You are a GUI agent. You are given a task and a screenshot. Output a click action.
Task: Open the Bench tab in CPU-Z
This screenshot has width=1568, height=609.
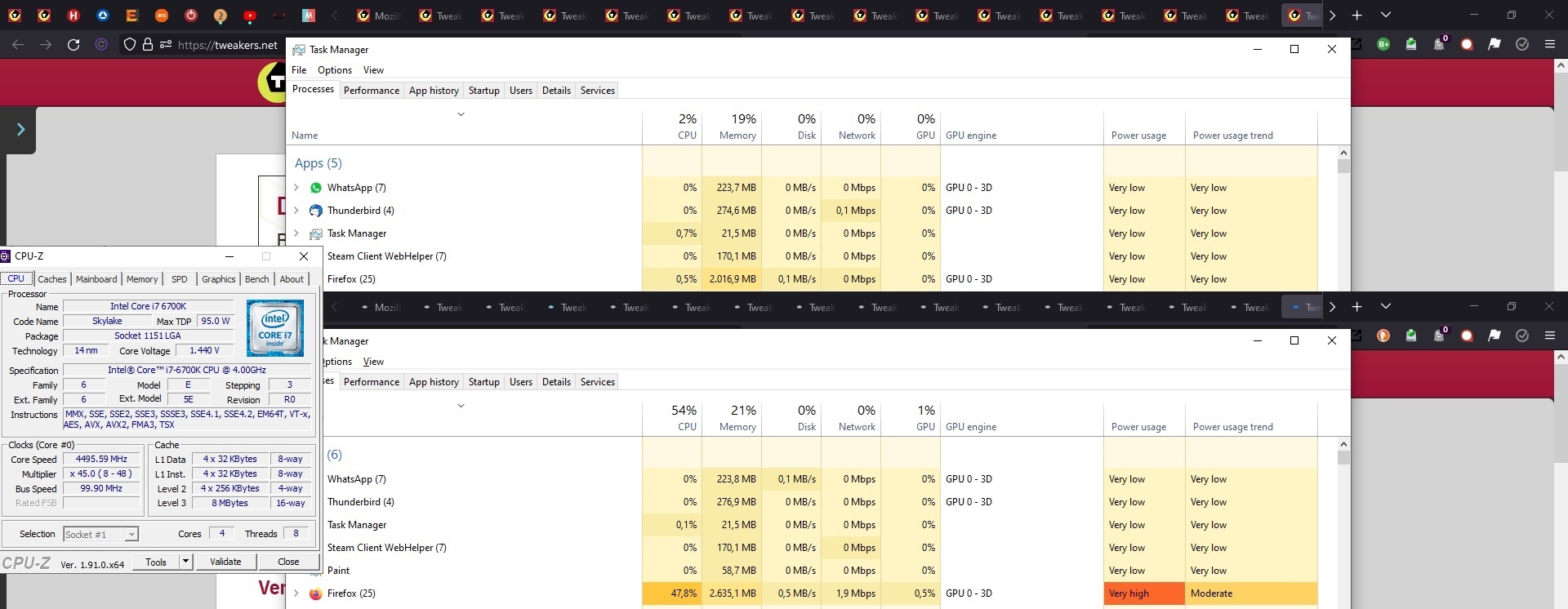click(x=256, y=279)
